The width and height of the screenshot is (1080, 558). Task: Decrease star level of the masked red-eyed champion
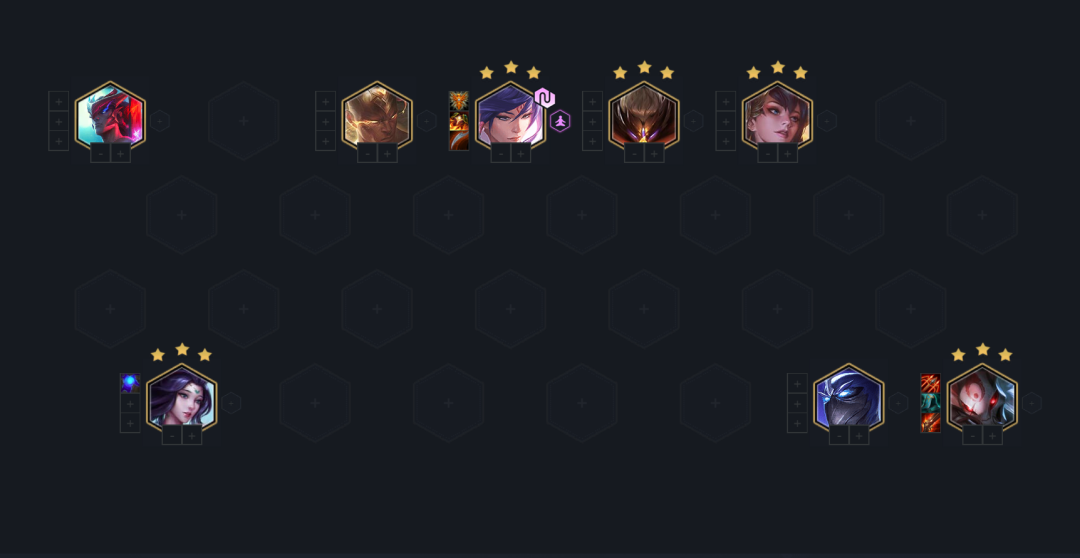click(x=972, y=436)
